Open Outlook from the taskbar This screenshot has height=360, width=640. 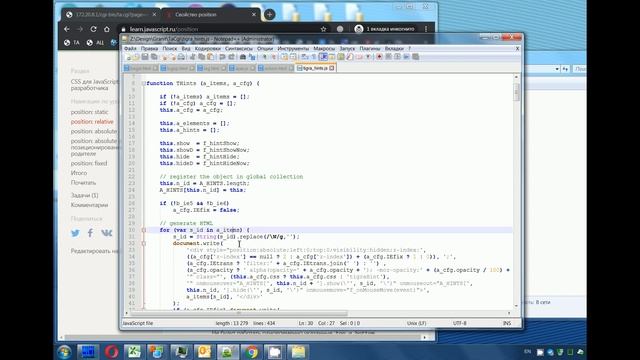point(204,352)
